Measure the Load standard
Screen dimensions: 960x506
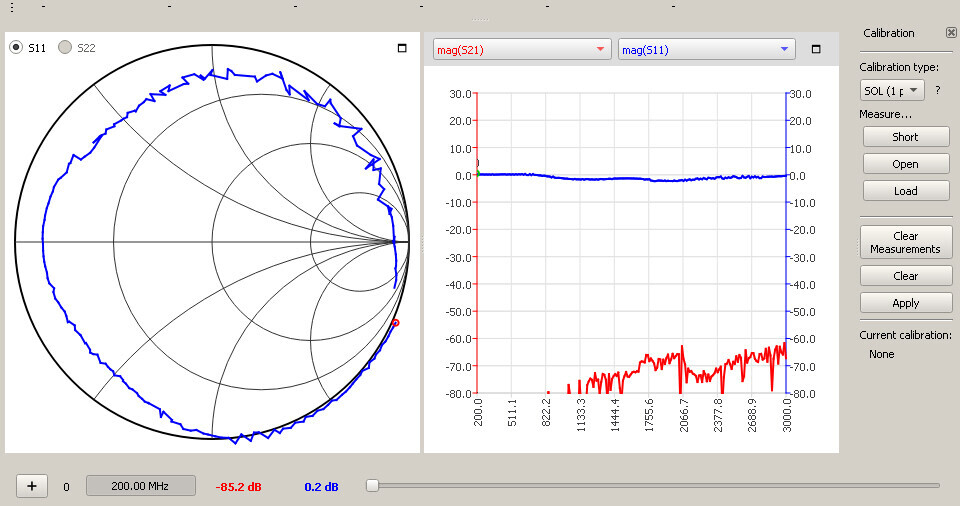pos(906,191)
